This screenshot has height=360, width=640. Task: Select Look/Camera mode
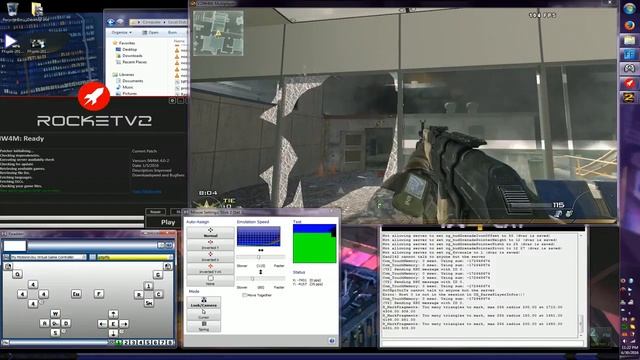point(204,302)
